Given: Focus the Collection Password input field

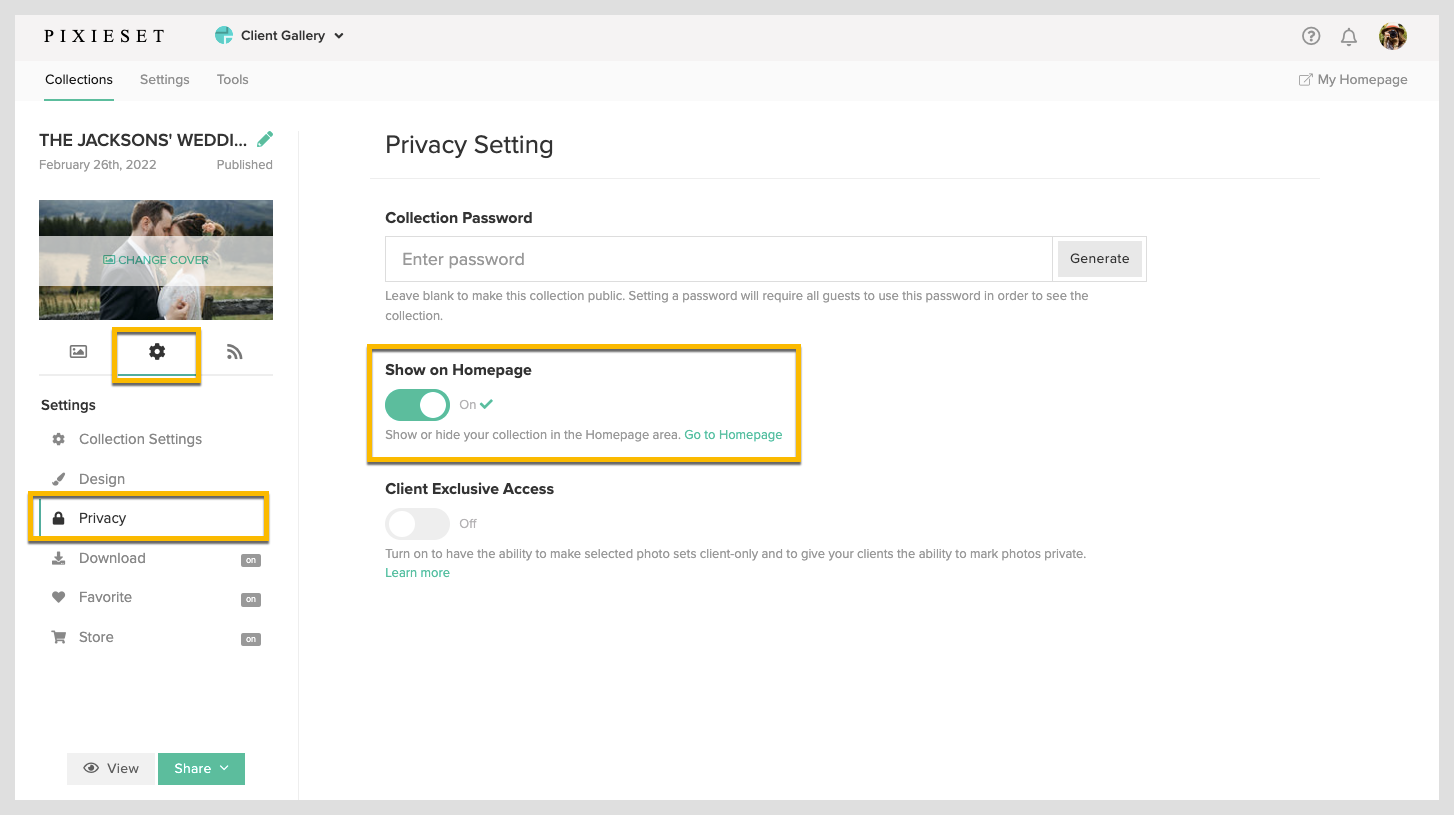Looking at the screenshot, I should (719, 259).
